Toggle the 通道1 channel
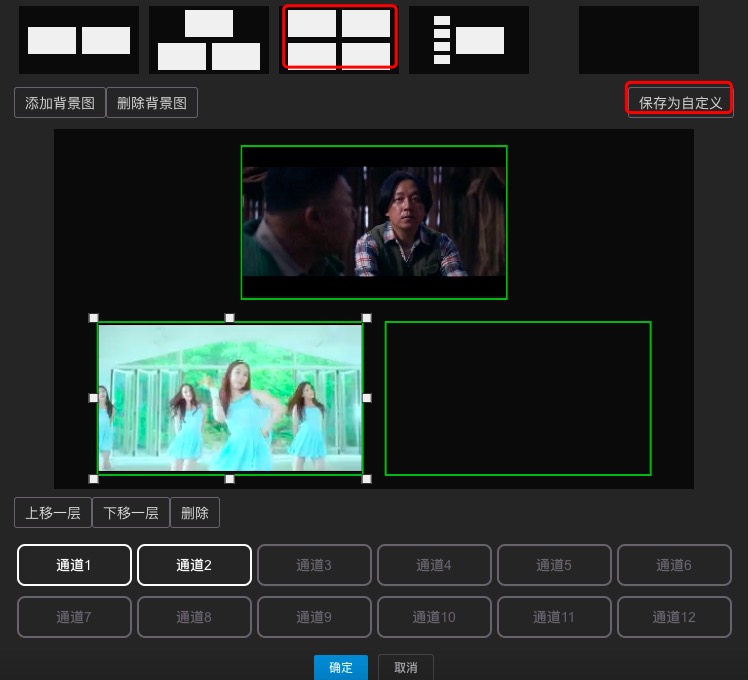748x680 pixels. point(74,565)
